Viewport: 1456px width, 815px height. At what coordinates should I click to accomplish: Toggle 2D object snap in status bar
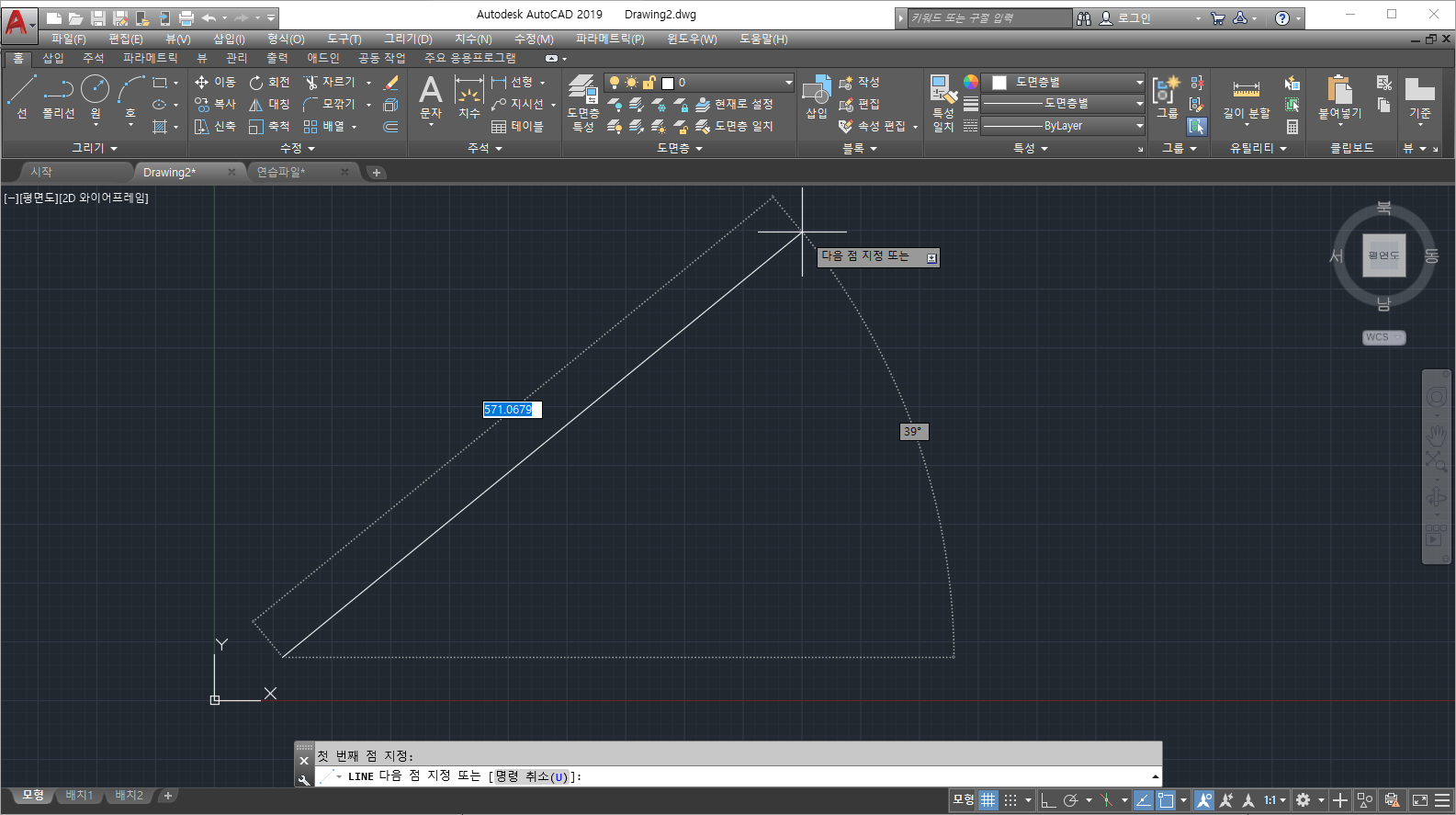[1166, 800]
